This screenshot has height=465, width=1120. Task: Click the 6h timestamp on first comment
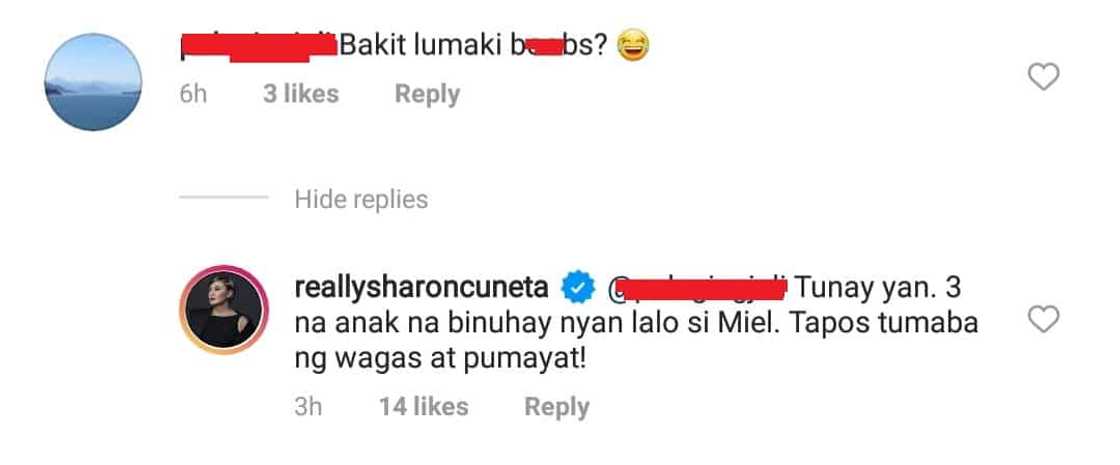[x=193, y=94]
